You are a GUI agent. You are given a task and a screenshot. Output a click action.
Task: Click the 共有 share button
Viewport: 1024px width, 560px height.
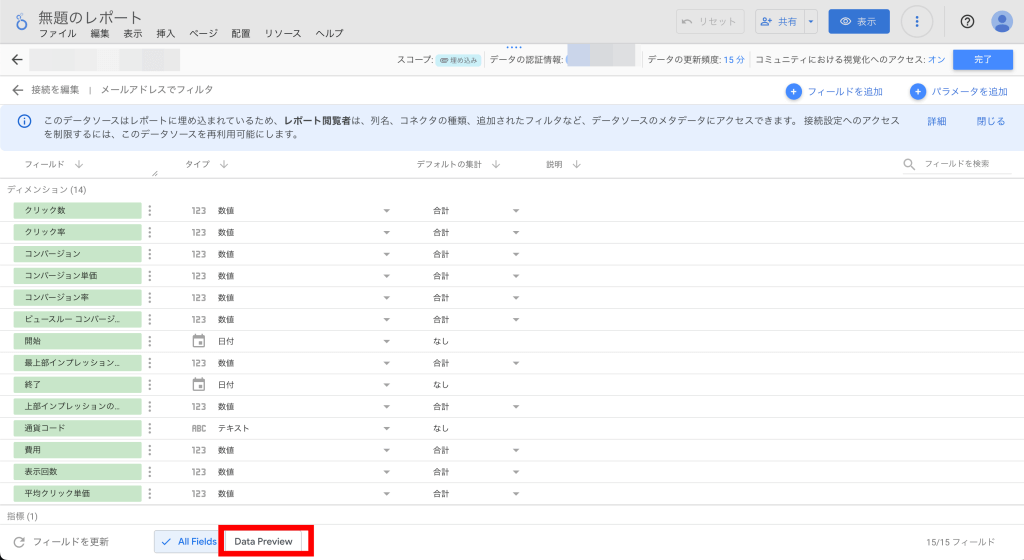click(780, 22)
